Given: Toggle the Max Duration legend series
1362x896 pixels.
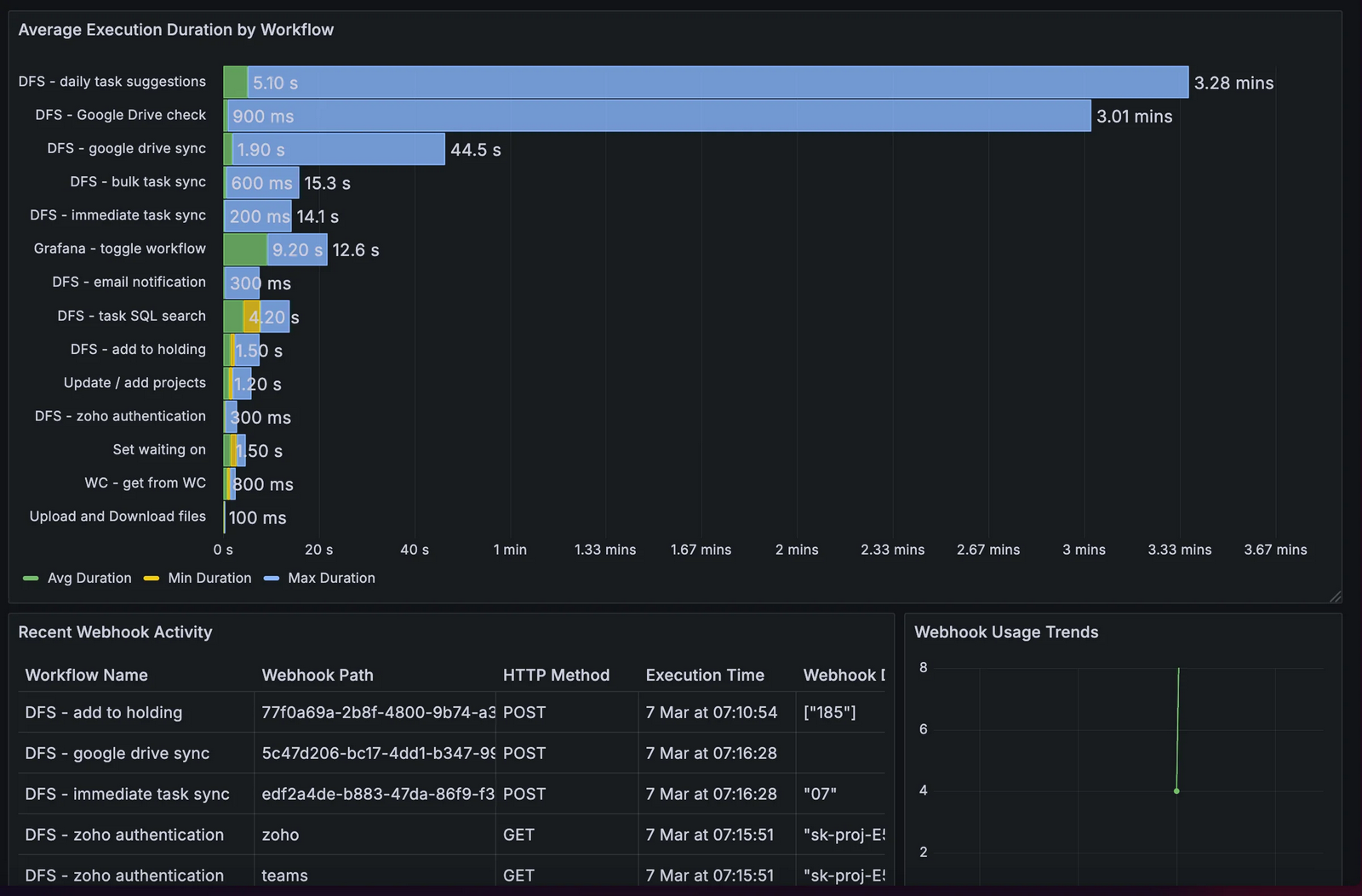Looking at the screenshot, I should 331,578.
